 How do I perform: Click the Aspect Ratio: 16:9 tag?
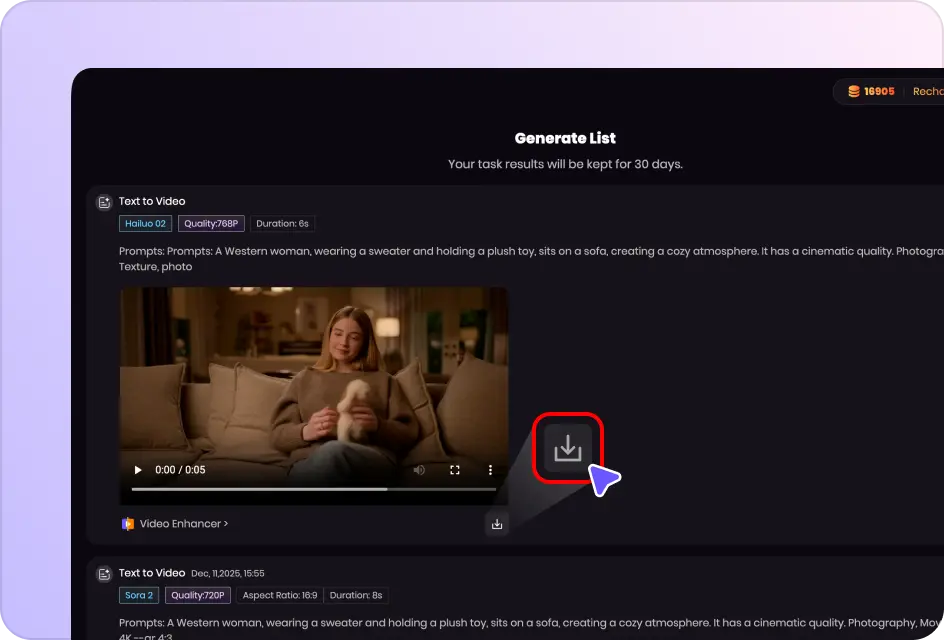coord(279,596)
